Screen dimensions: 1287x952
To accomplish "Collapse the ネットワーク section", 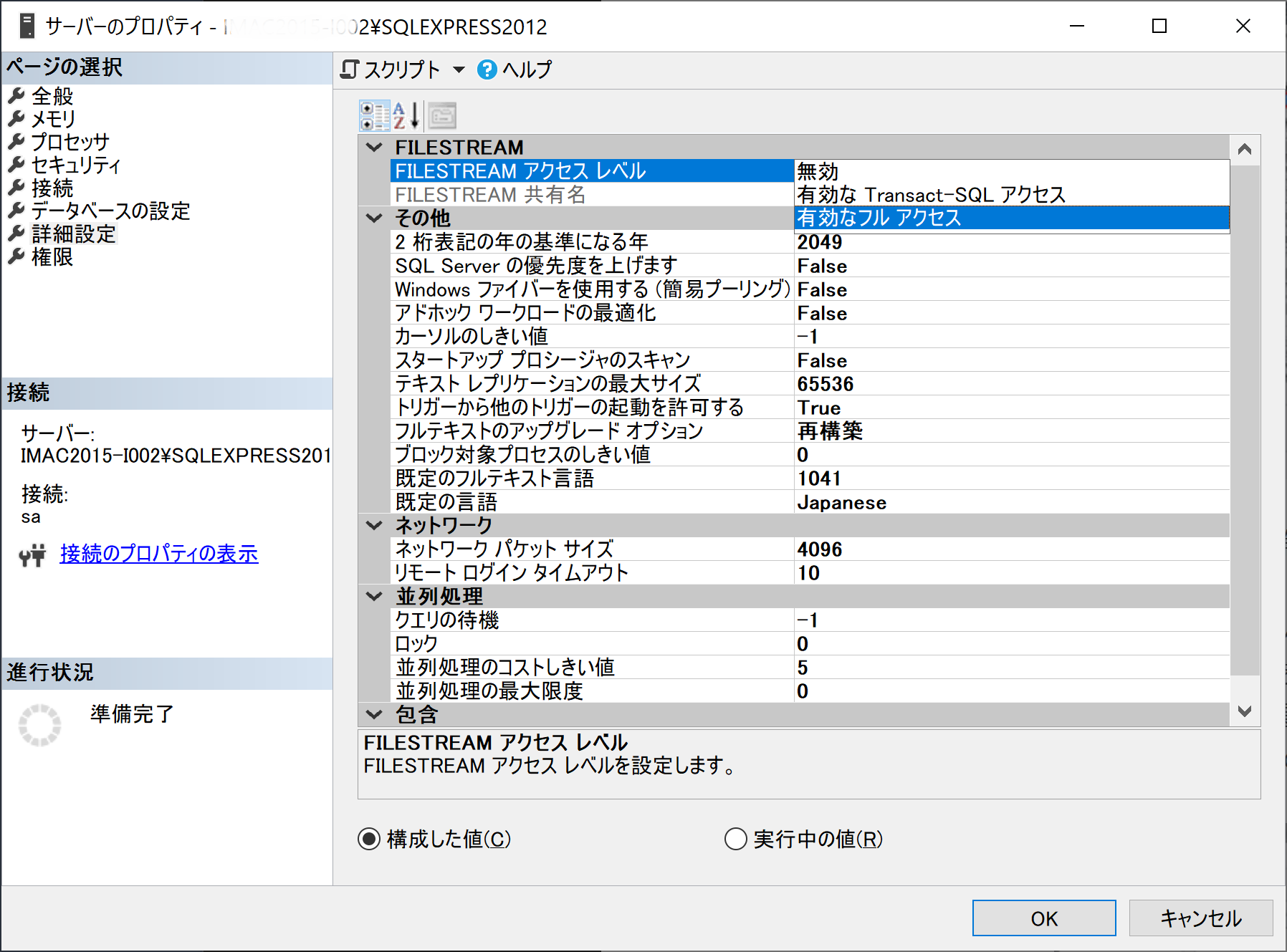I will [373, 525].
